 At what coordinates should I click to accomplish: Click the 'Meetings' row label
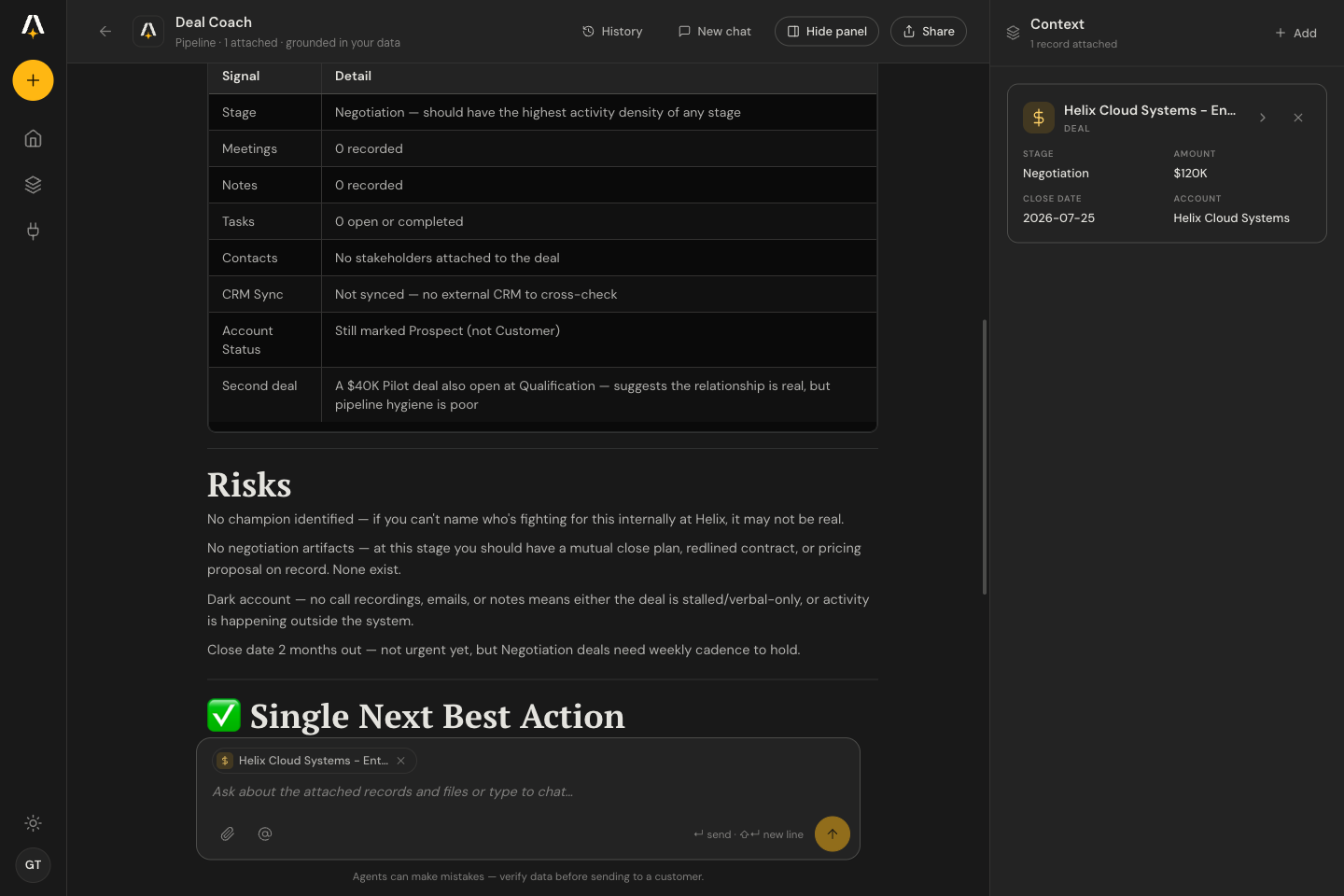pyautogui.click(x=249, y=149)
